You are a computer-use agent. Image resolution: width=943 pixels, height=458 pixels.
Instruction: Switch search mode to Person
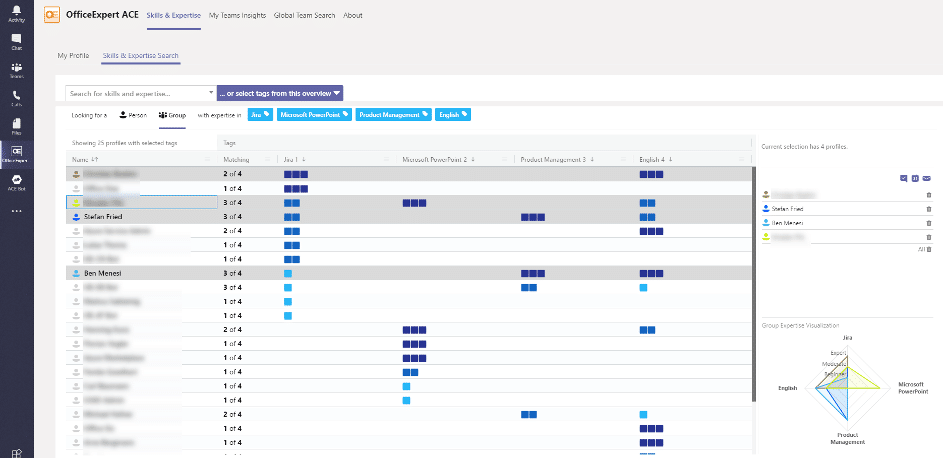point(133,115)
